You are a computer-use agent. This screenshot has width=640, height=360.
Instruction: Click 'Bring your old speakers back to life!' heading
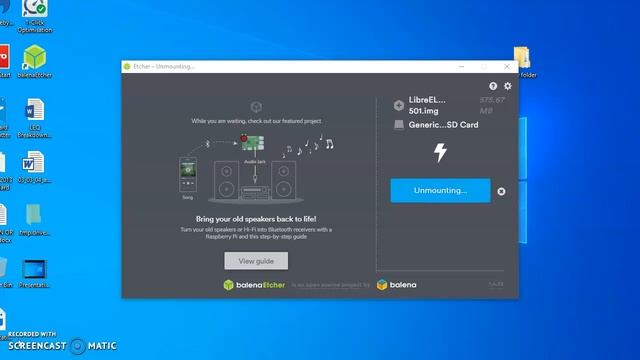coord(256,219)
